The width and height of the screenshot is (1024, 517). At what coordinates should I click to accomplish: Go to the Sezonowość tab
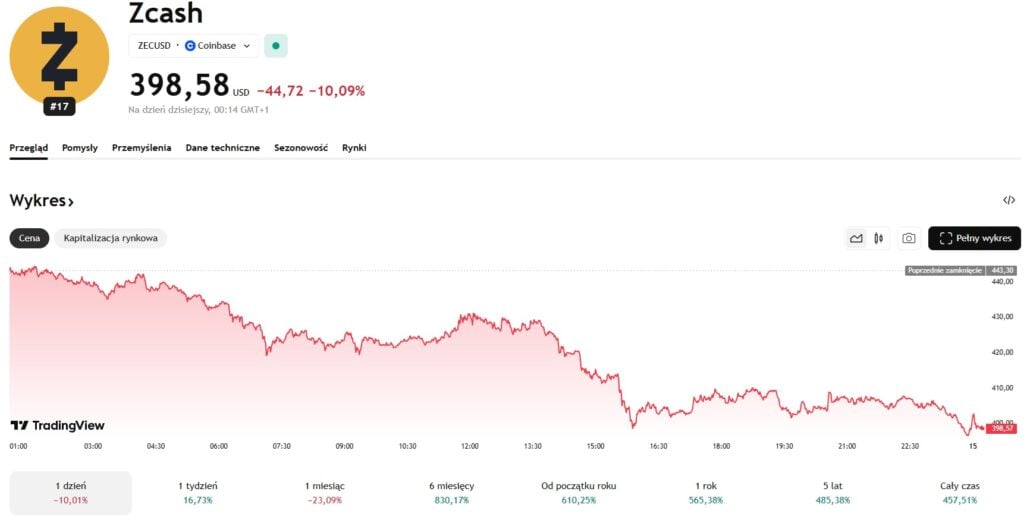point(301,148)
